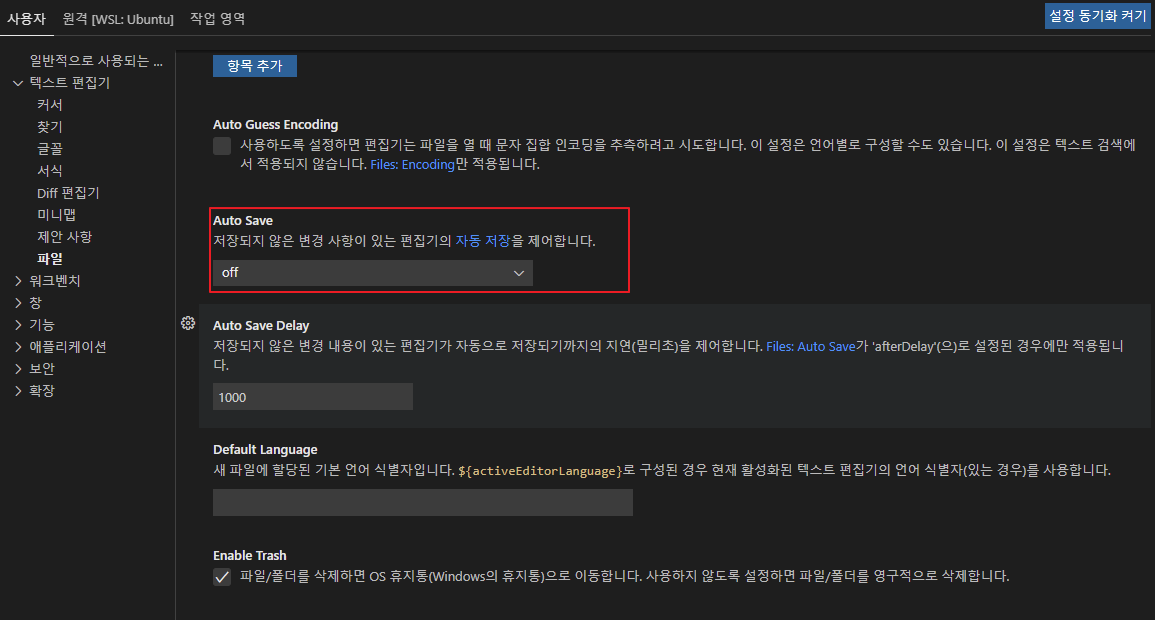The width and height of the screenshot is (1155, 620).
Task: Switch to the 원격 [WSL: Ubuntu] tab
Action: pos(118,18)
